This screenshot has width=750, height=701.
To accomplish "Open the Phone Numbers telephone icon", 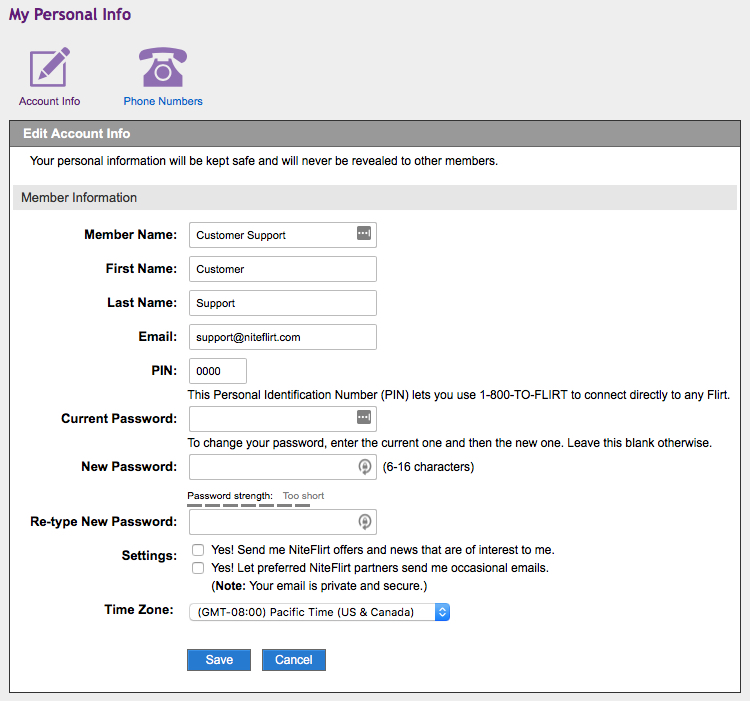I will click(x=163, y=67).
